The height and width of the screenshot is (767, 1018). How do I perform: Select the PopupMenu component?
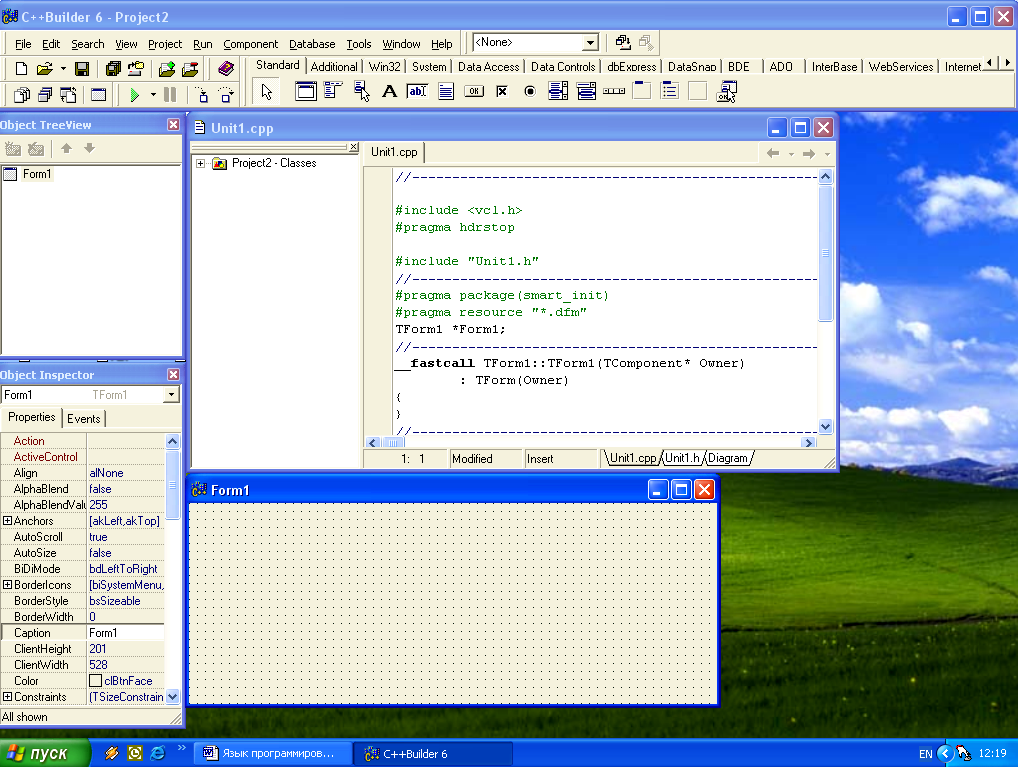click(x=362, y=92)
